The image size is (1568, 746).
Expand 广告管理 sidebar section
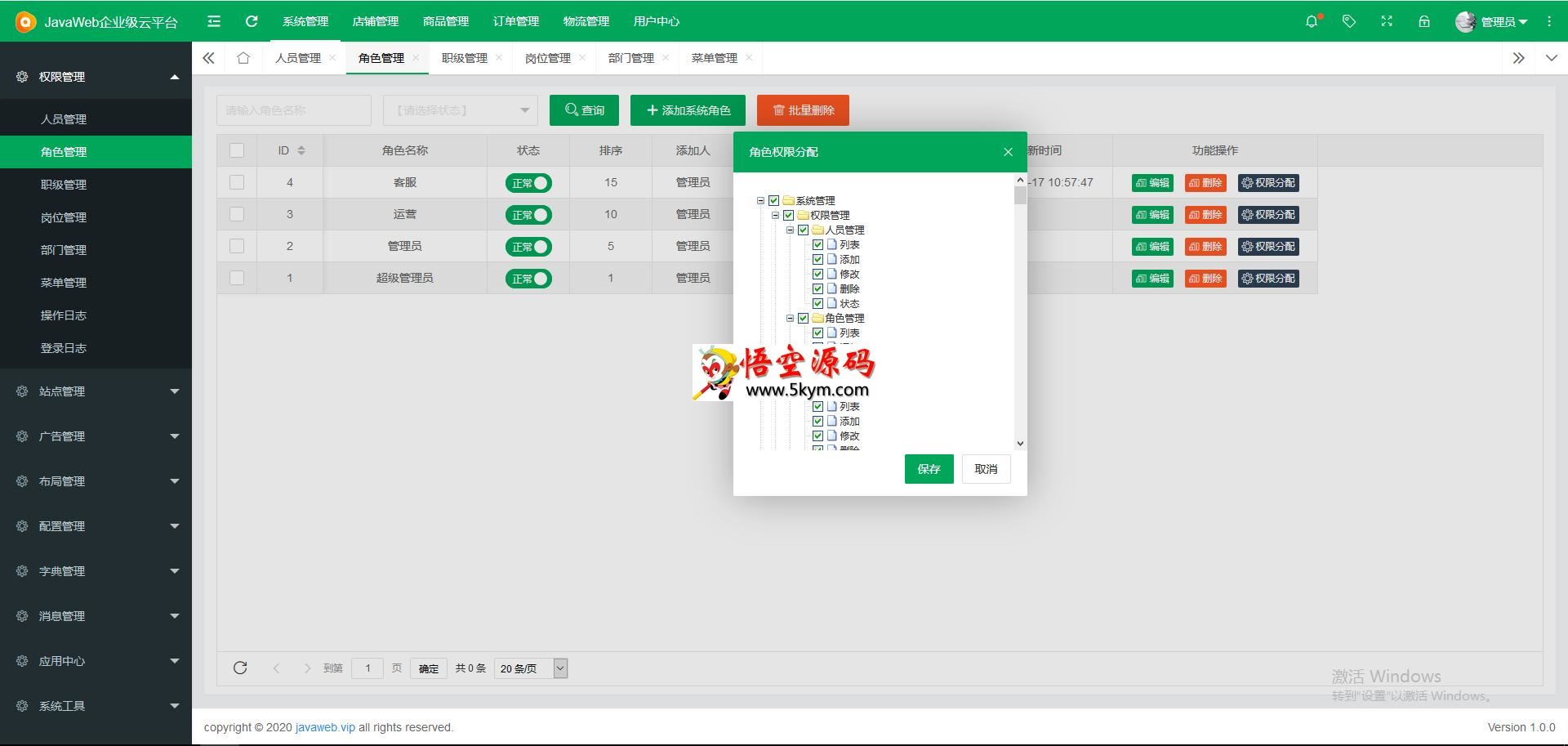pos(96,436)
